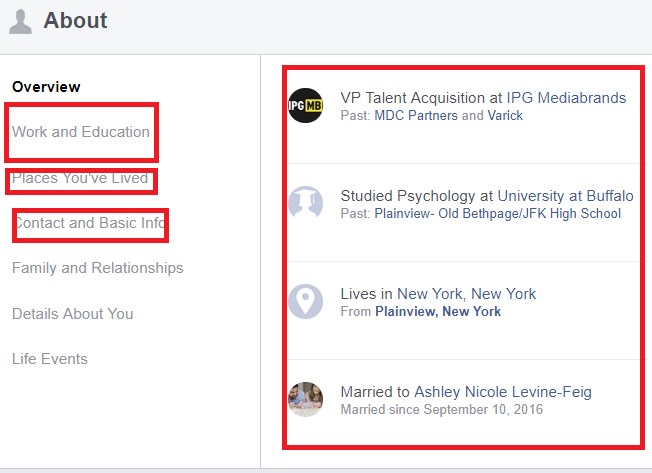The height and width of the screenshot is (473, 652).
Task: Click the marriage photo thumbnail
Action: [305, 399]
